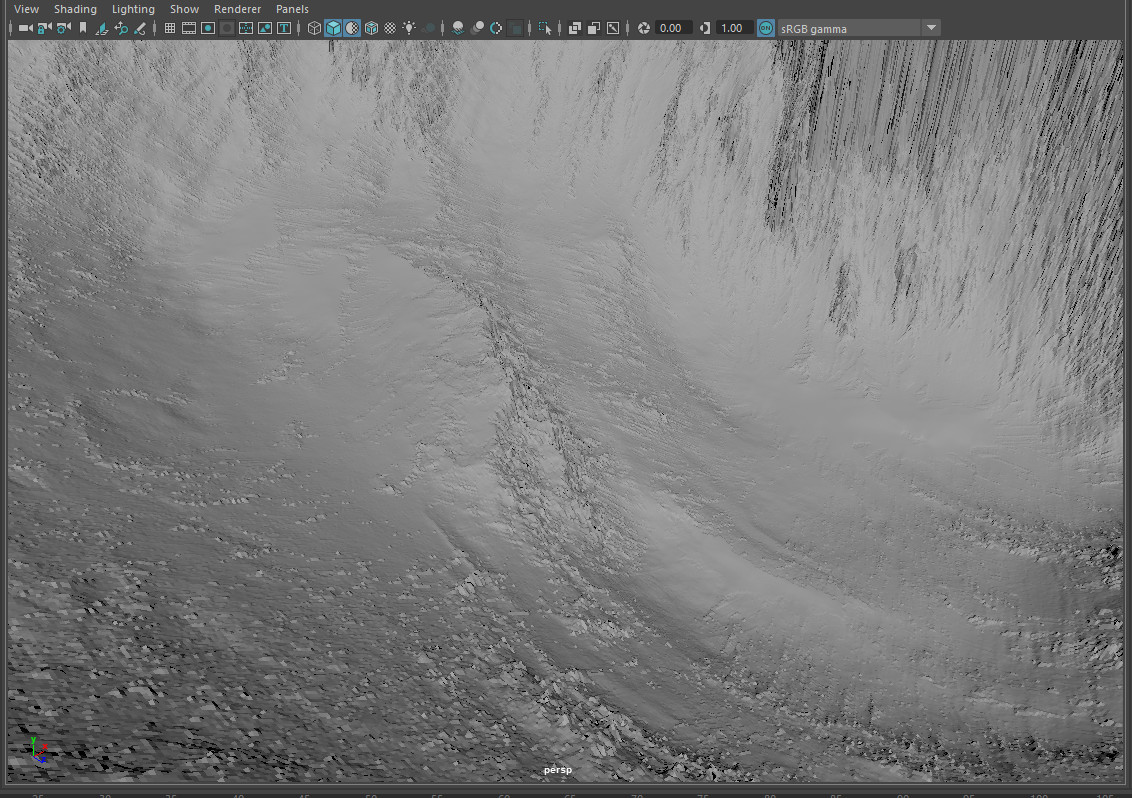Toggle the Motion Blur icon
The image size is (1132, 798).
point(477,28)
